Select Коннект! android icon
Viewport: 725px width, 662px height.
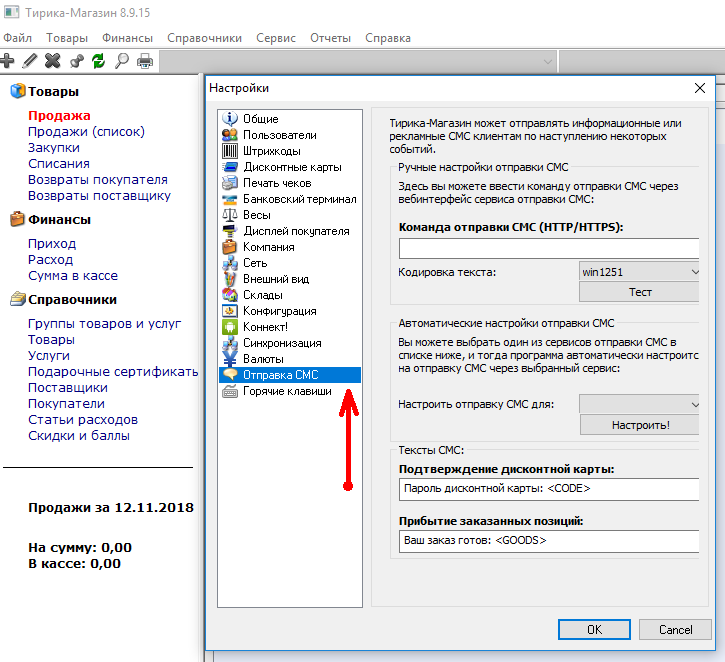point(230,327)
